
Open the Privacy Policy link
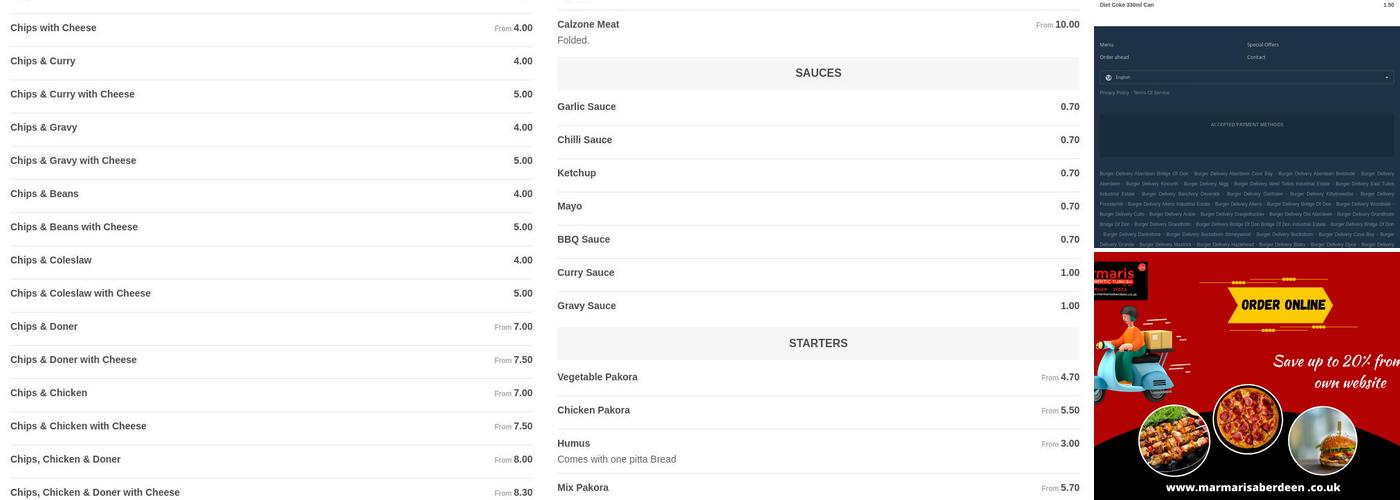(x=1114, y=93)
